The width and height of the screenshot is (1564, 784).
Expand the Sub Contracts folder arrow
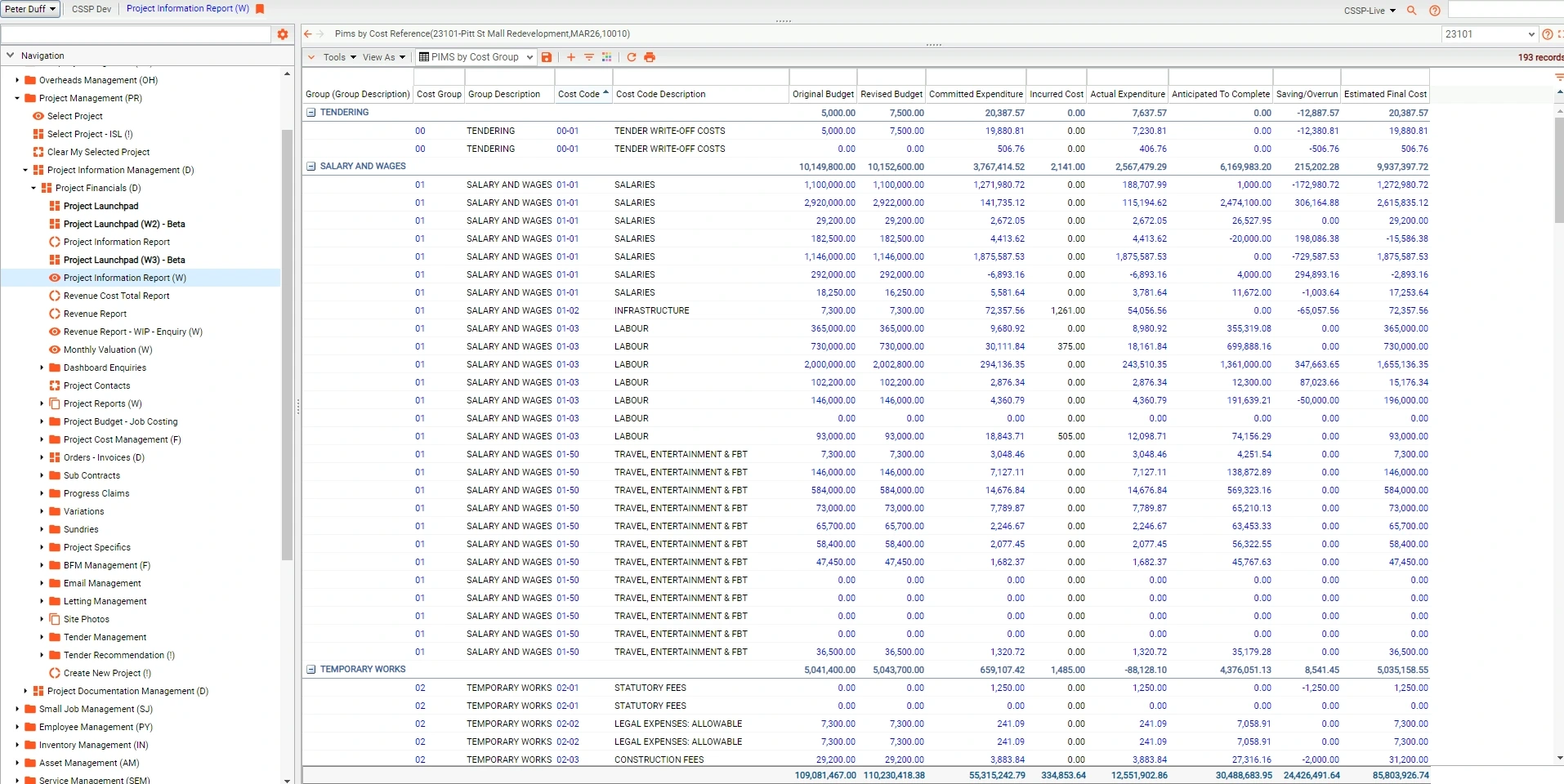click(42, 475)
